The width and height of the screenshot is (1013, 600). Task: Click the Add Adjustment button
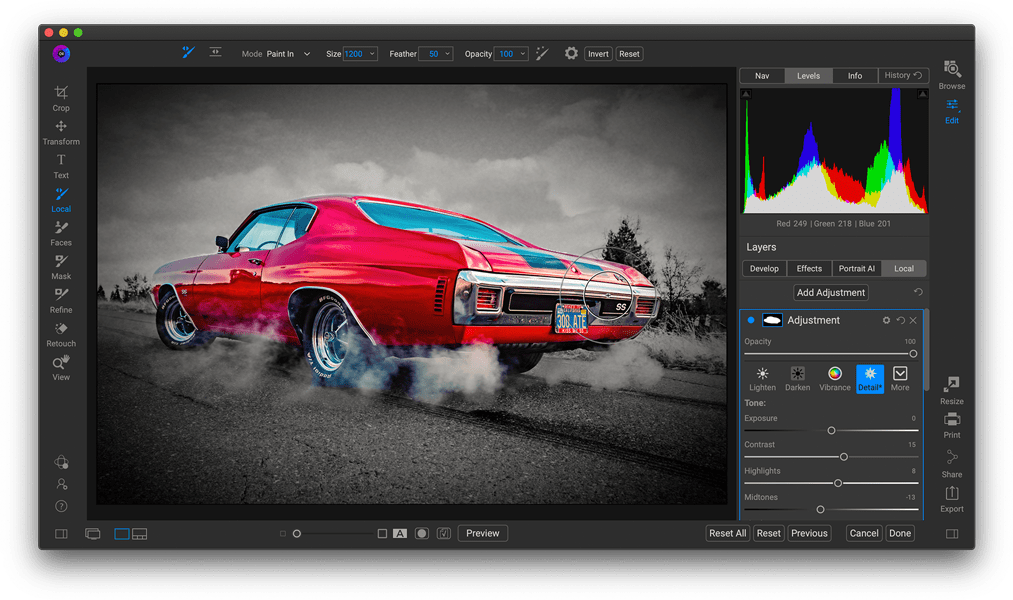pyautogui.click(x=831, y=293)
